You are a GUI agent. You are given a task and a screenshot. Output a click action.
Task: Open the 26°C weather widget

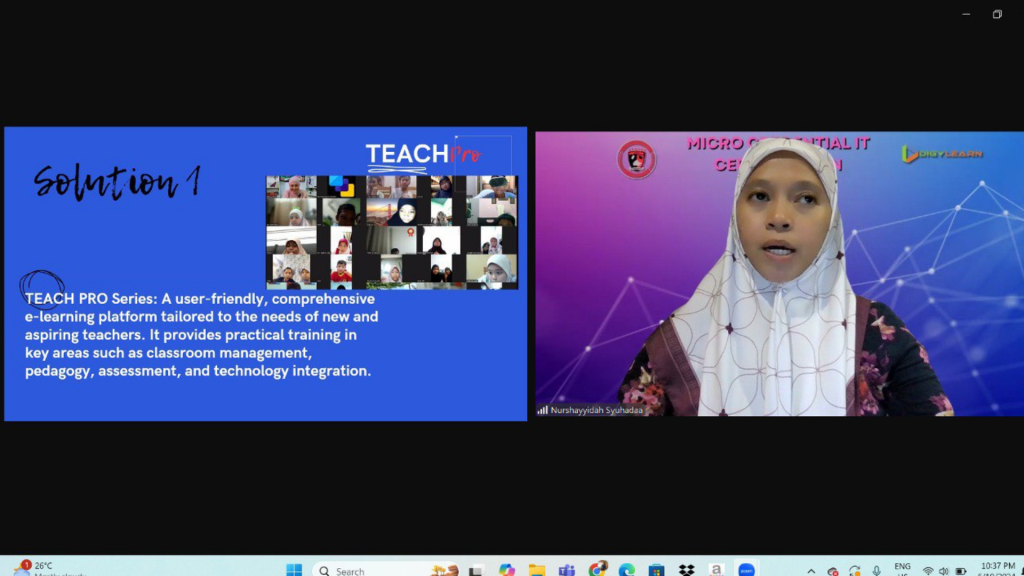click(45, 569)
